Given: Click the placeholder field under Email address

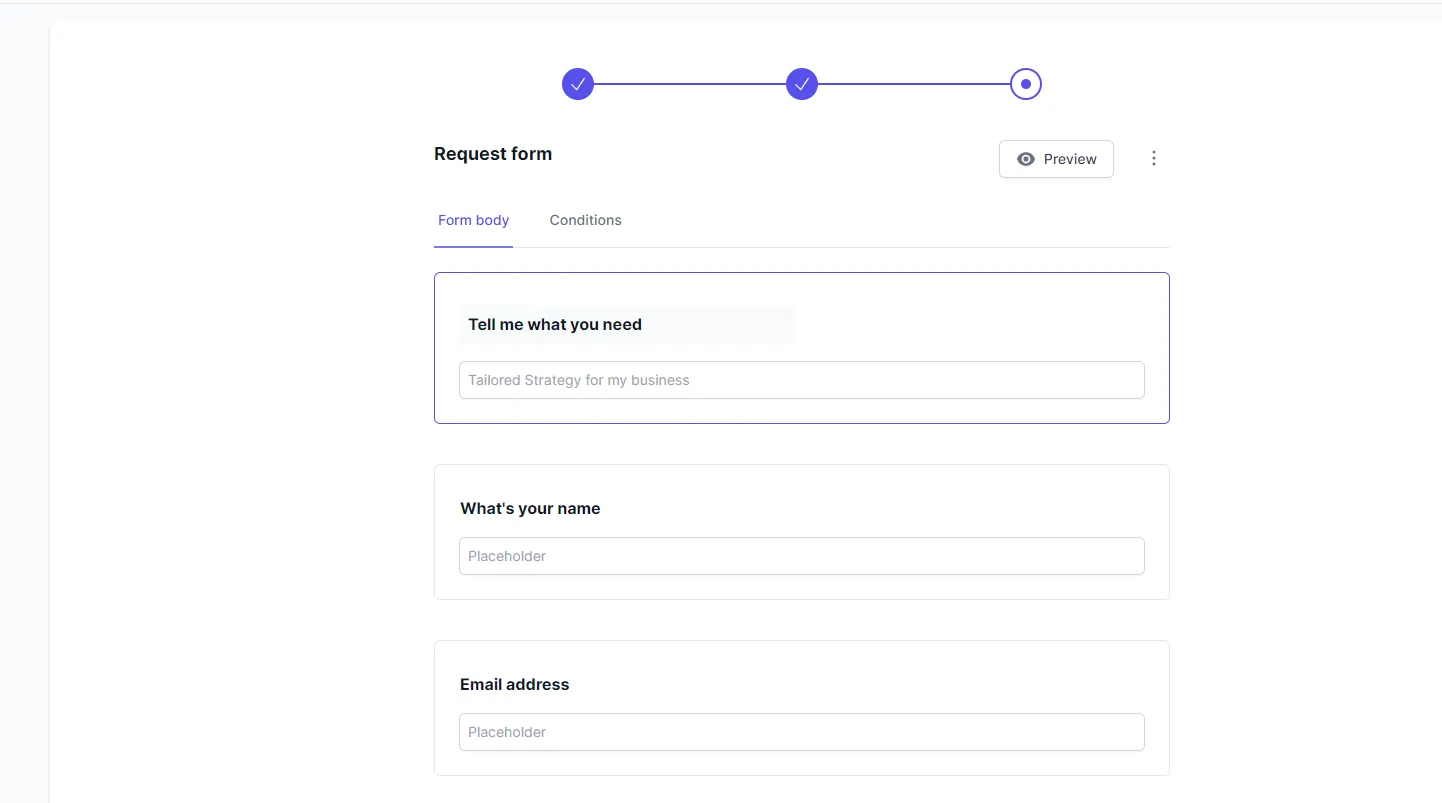Looking at the screenshot, I should (x=802, y=732).
